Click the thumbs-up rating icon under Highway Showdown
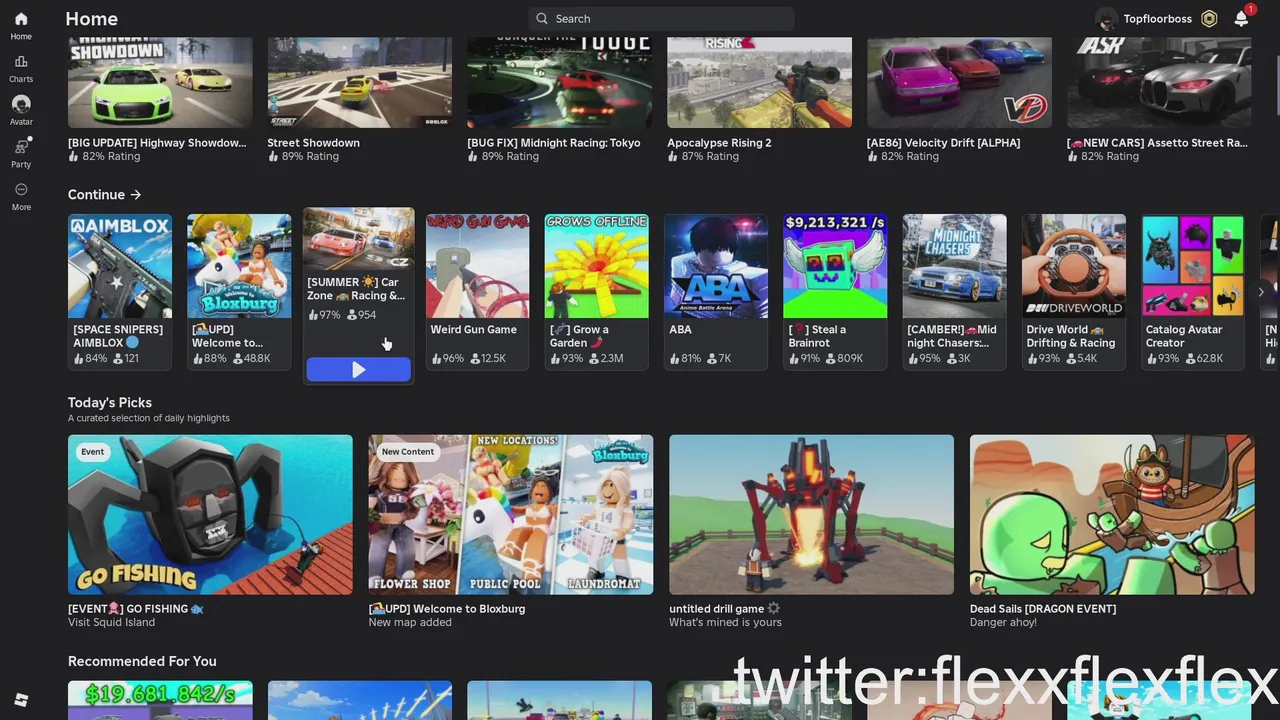 coord(73,156)
